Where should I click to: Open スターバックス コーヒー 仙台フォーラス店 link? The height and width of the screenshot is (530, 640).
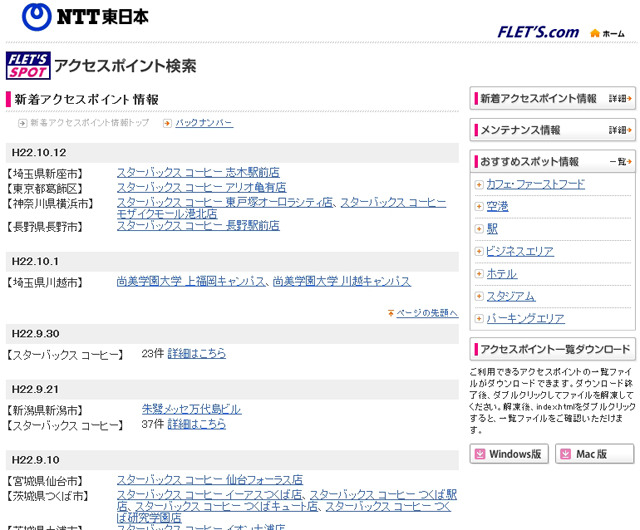pos(210,480)
